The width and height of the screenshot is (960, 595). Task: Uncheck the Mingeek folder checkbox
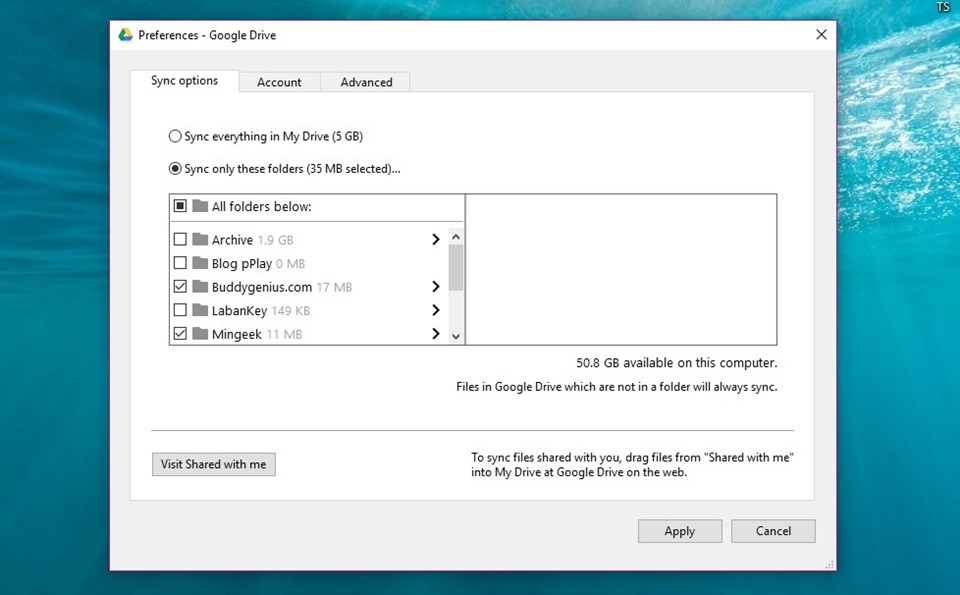tap(180, 334)
